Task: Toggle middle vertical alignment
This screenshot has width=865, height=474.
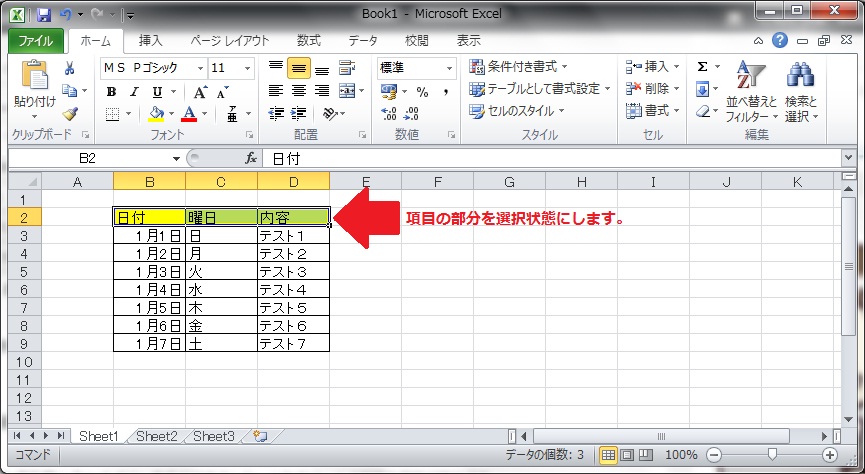Action: tap(298, 68)
